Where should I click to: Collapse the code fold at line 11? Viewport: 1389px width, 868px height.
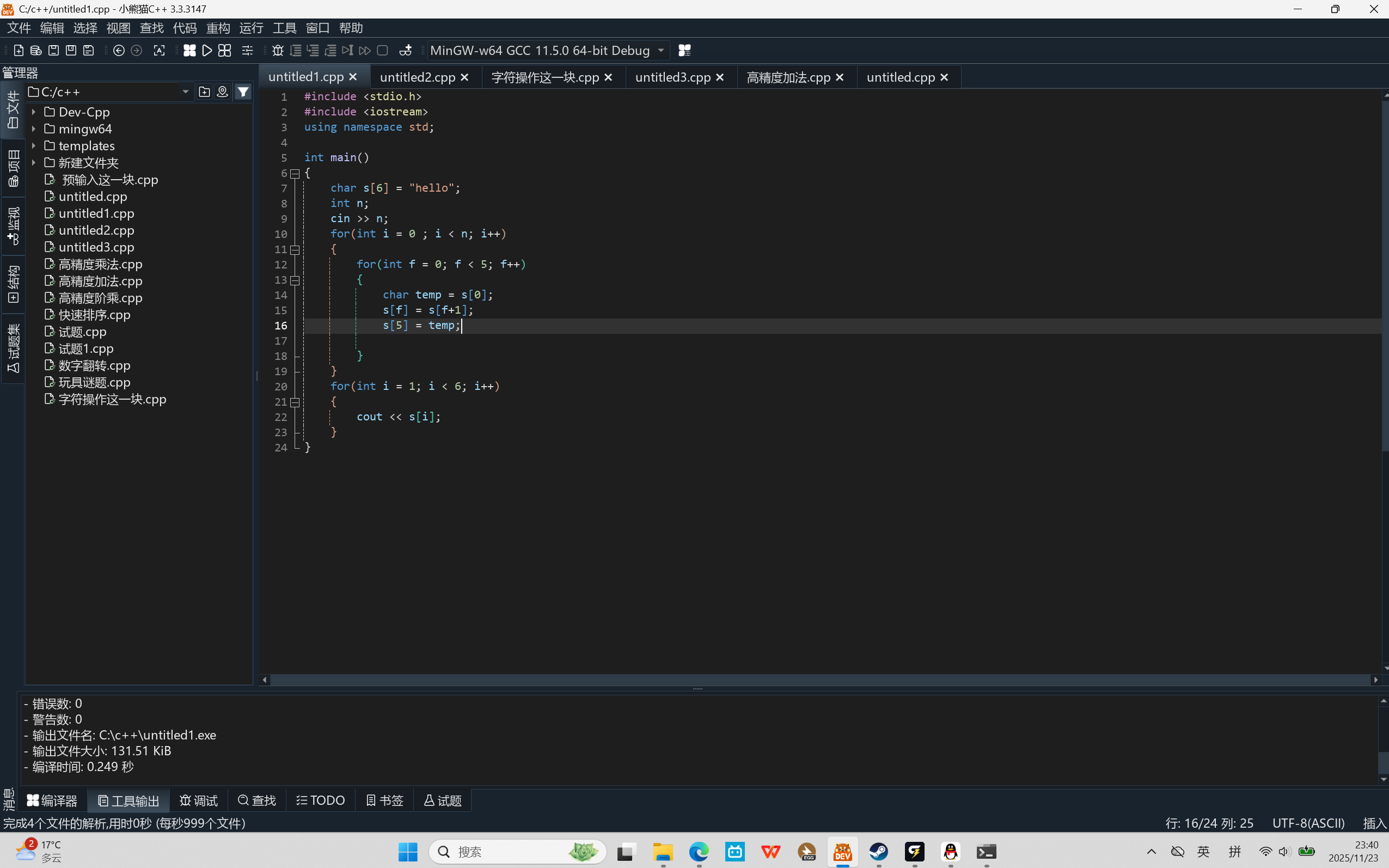click(x=295, y=250)
